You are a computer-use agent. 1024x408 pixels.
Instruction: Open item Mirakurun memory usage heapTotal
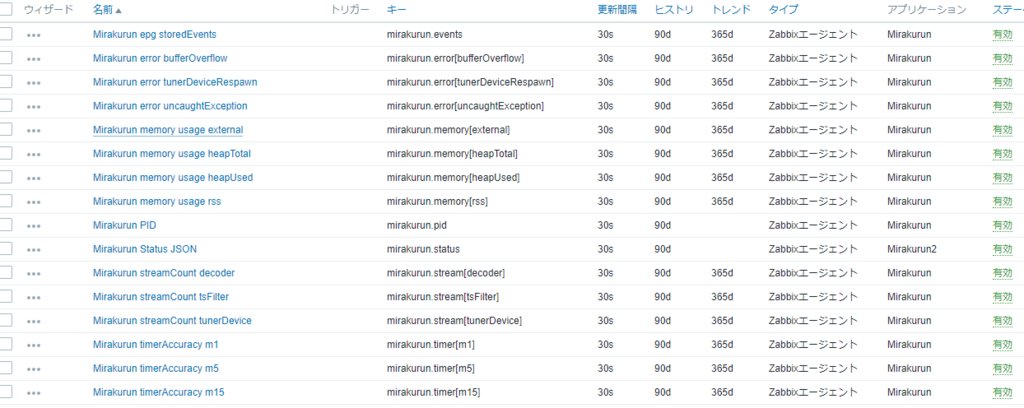172,153
